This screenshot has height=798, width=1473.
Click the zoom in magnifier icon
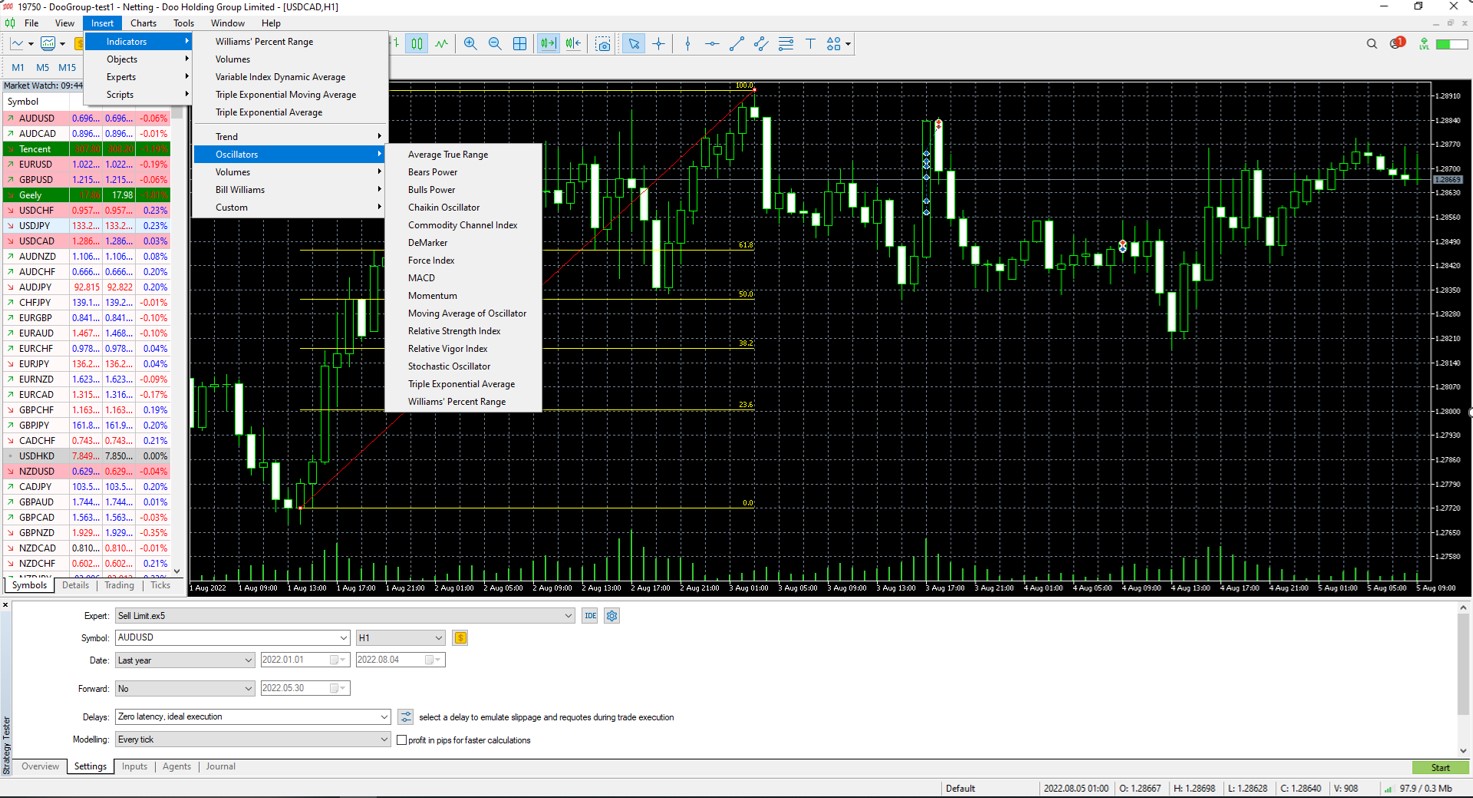(470, 44)
